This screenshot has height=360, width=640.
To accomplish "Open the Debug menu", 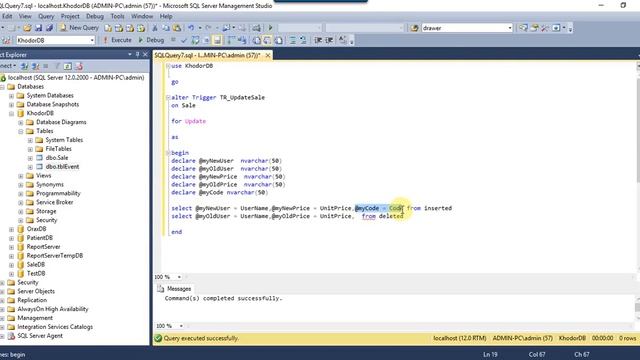I will coord(95,16).
